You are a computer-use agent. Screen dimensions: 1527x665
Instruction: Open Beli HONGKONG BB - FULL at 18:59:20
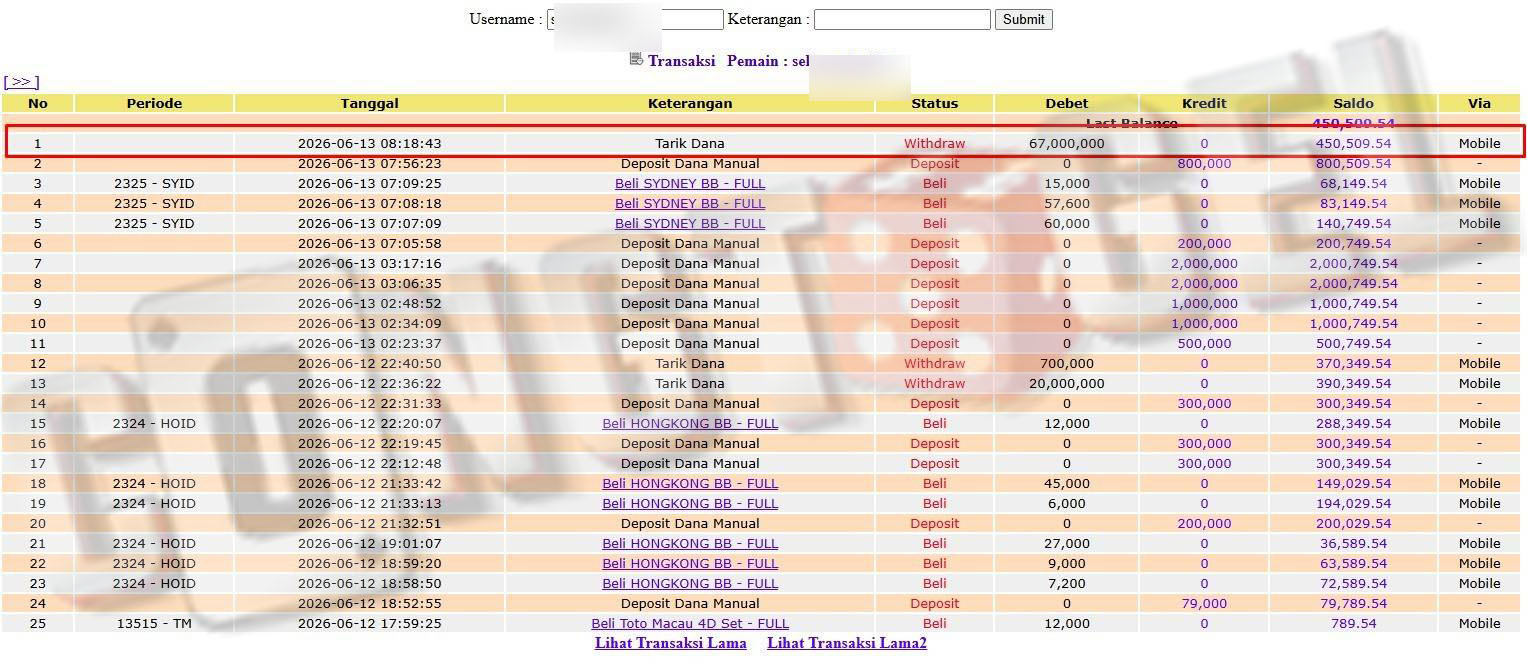[x=690, y=564]
